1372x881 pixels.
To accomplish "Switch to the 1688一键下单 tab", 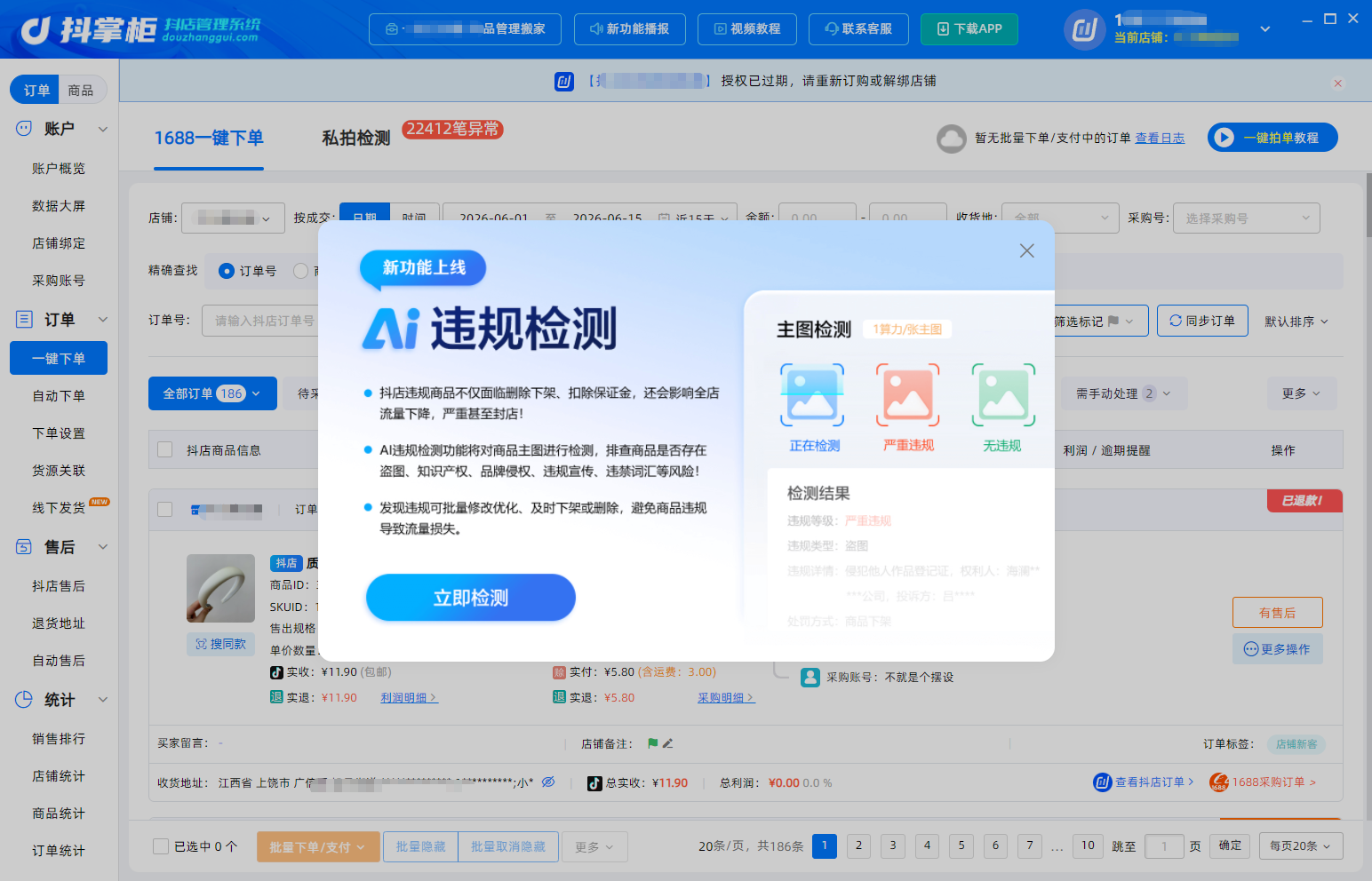I will coord(209,139).
